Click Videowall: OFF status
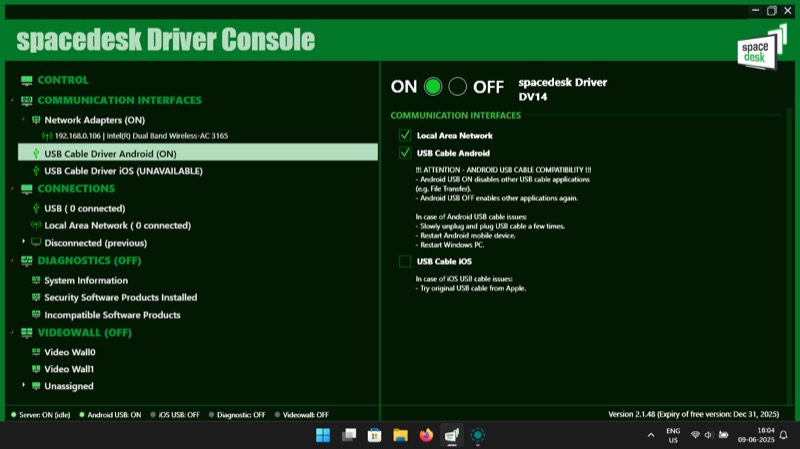Screen dimensions: 800x449 click(302, 415)
